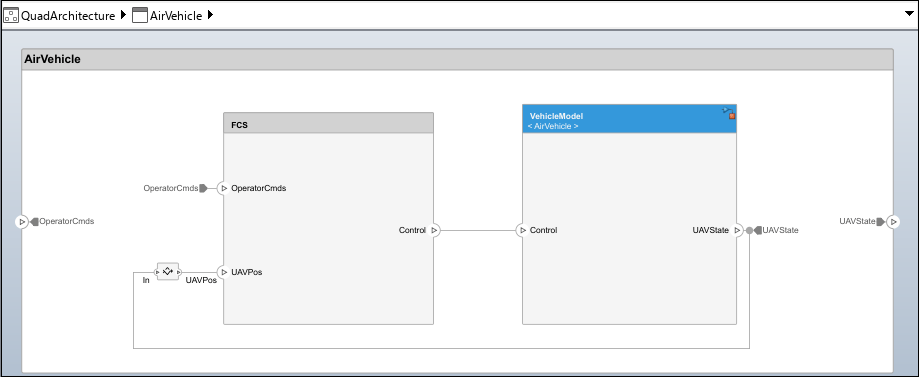Select the feedback connection line below the components
Viewport: 919px width, 377px height.
pos(441,348)
